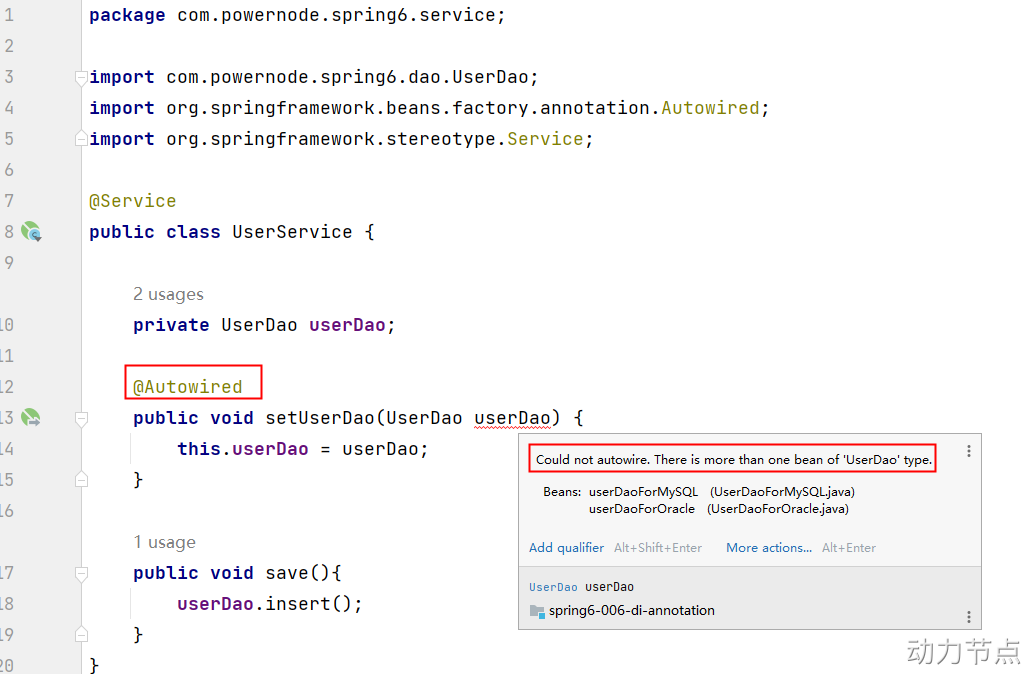Click the Spring bean gutter icon beside class UserService
The width and height of the screenshot is (1030, 674).
31,232
